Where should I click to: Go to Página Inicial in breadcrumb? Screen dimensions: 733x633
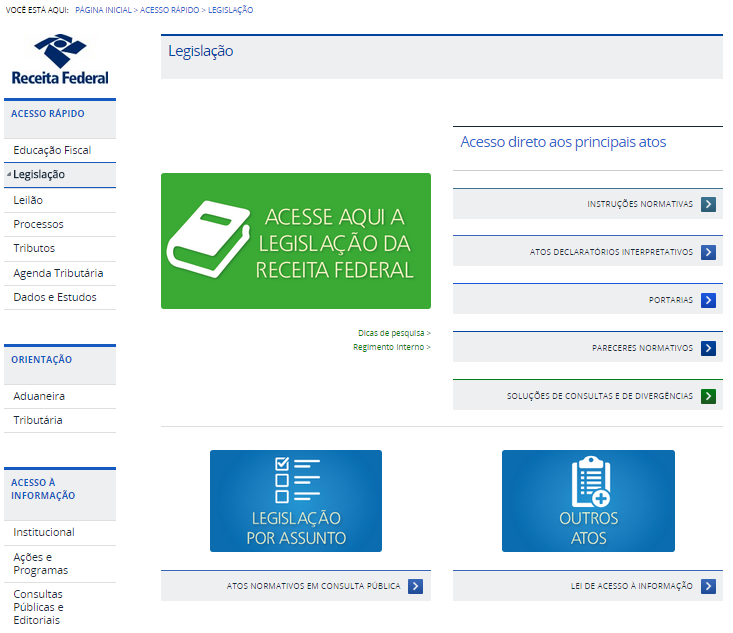click(x=103, y=10)
